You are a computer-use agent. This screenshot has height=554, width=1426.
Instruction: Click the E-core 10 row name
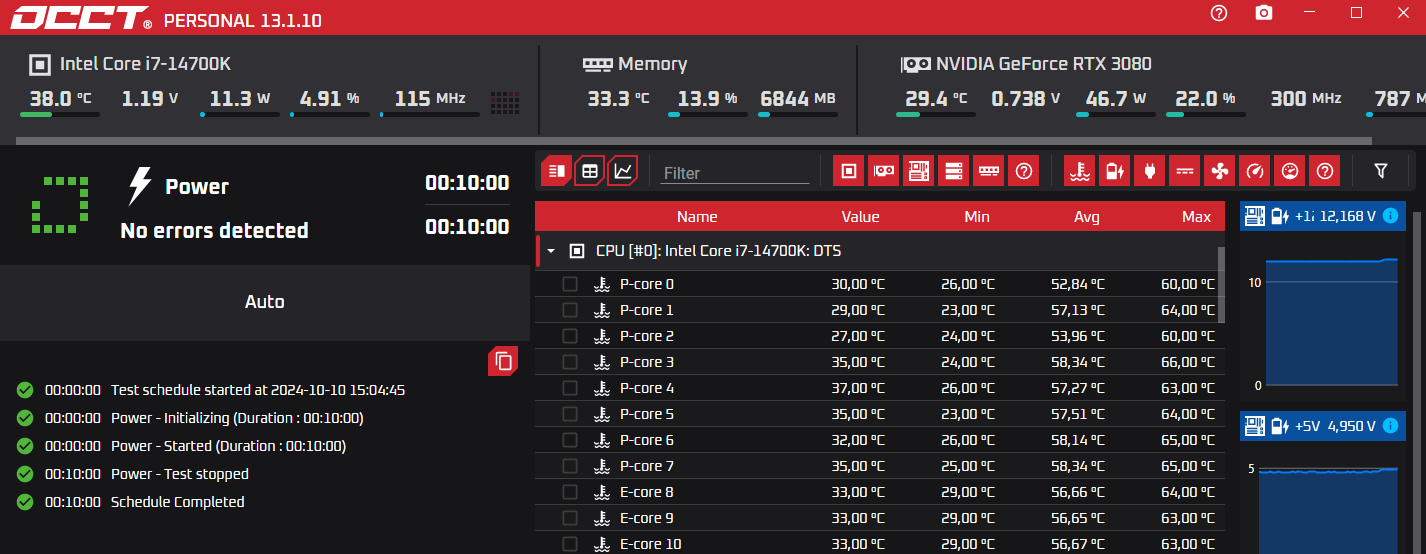[651, 544]
